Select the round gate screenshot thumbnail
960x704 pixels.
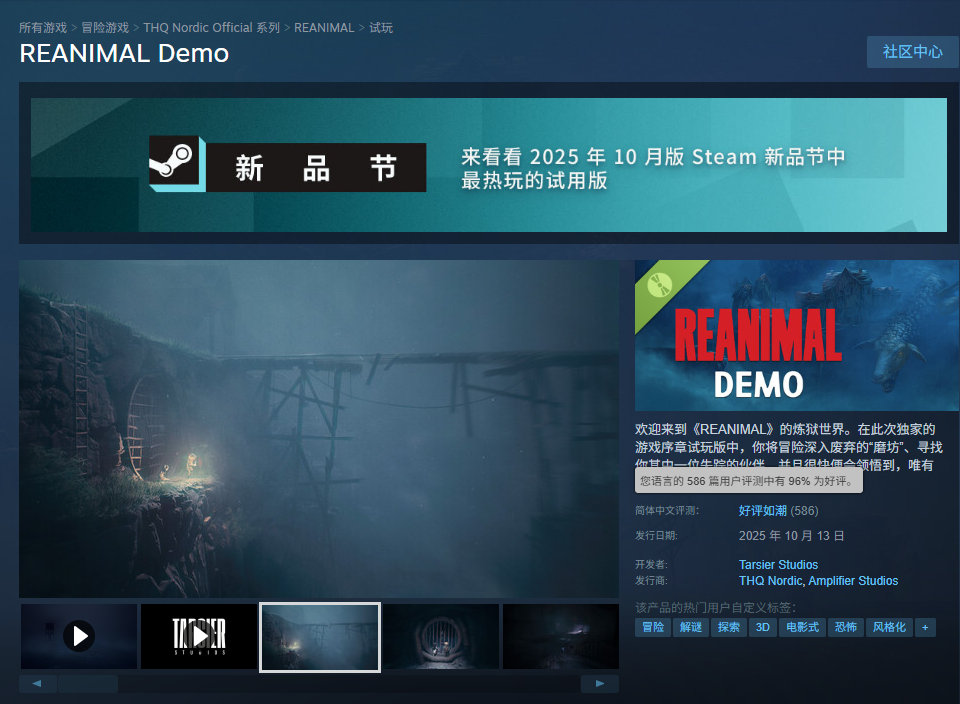(x=440, y=637)
